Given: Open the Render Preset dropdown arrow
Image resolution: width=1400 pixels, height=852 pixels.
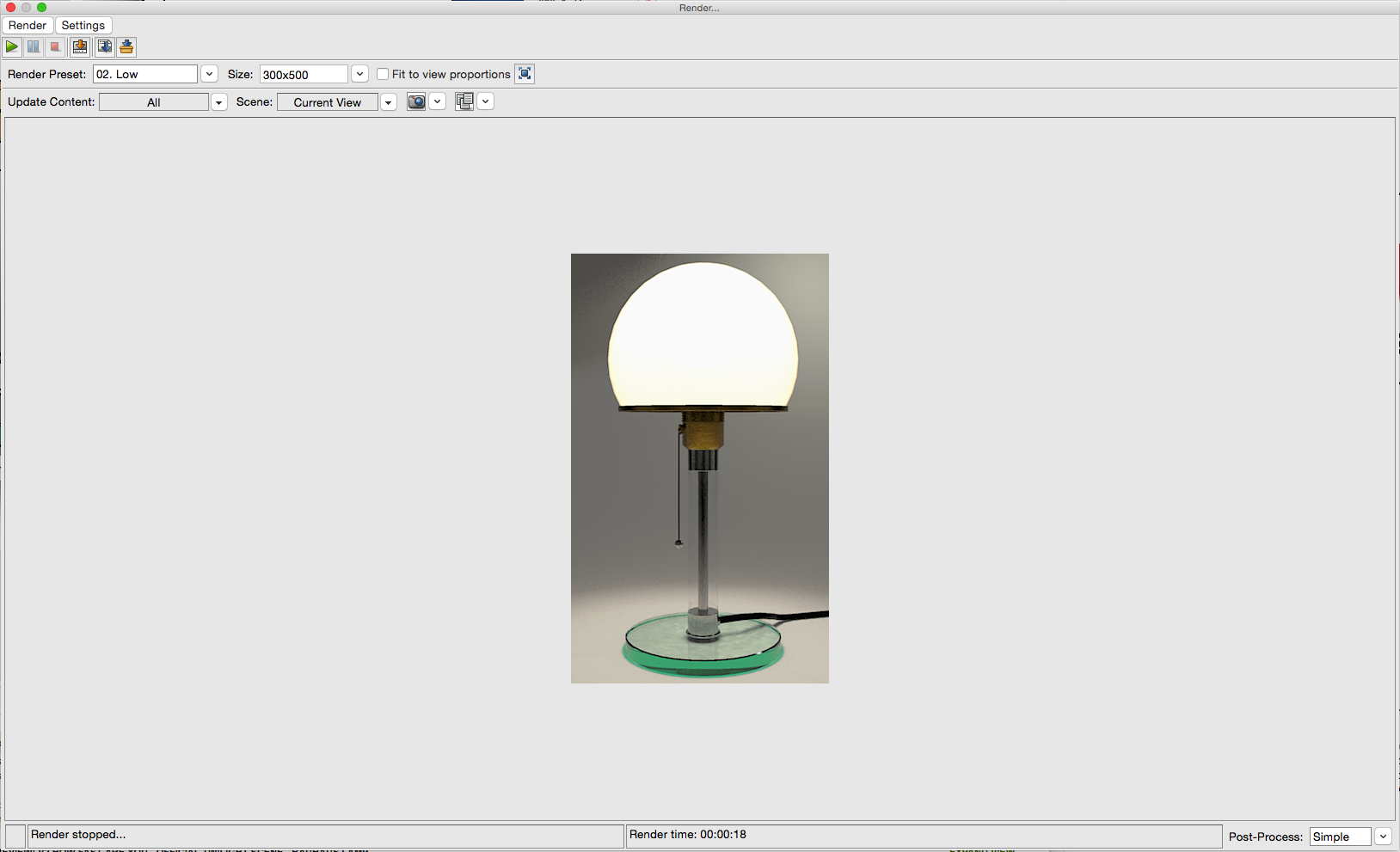Looking at the screenshot, I should pyautogui.click(x=209, y=74).
